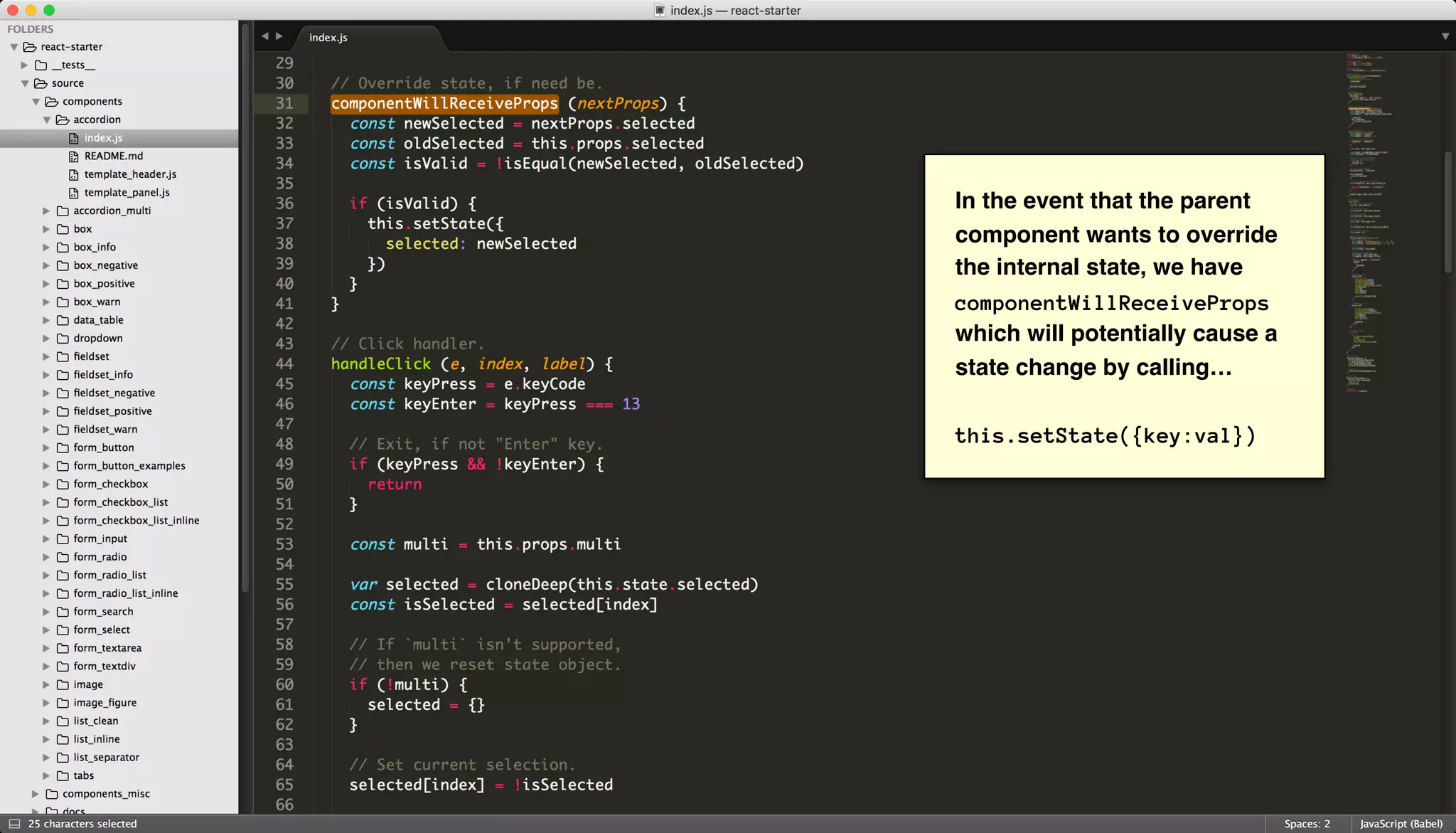Click the highlighted componentWillReceiveProps method name
This screenshot has width=1456, height=833.
[x=444, y=104]
